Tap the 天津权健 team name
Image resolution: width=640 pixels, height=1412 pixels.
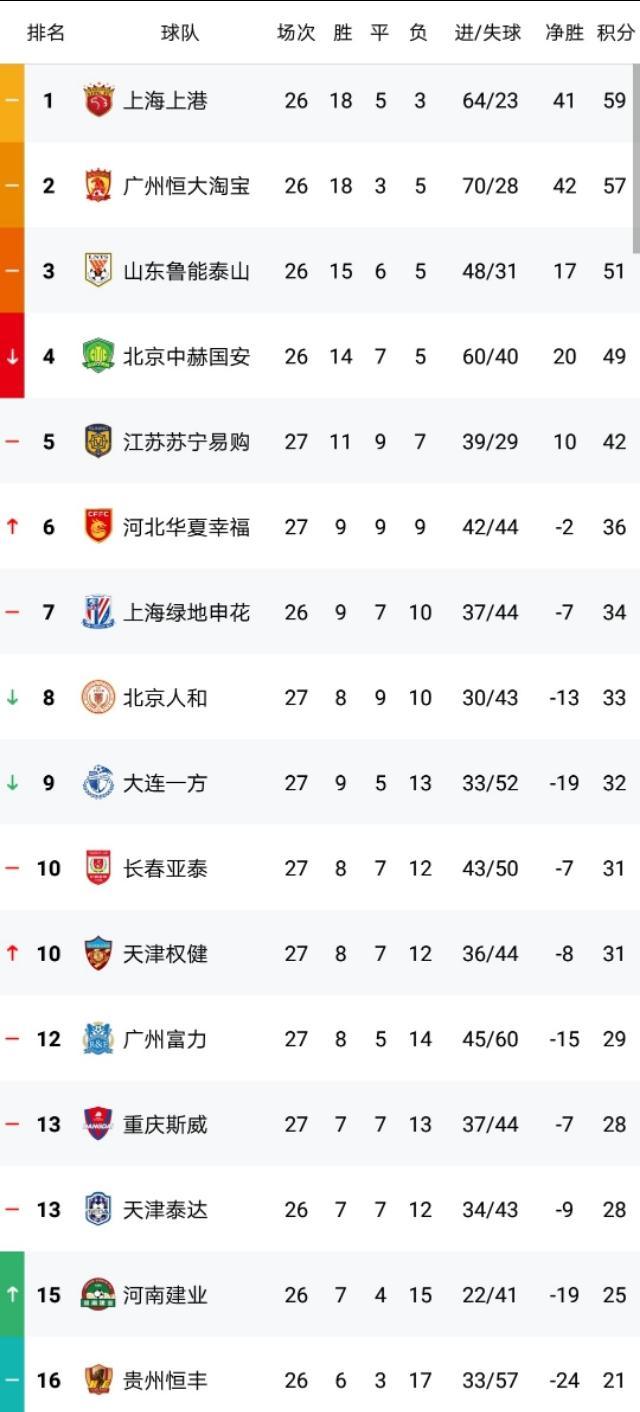click(165, 954)
